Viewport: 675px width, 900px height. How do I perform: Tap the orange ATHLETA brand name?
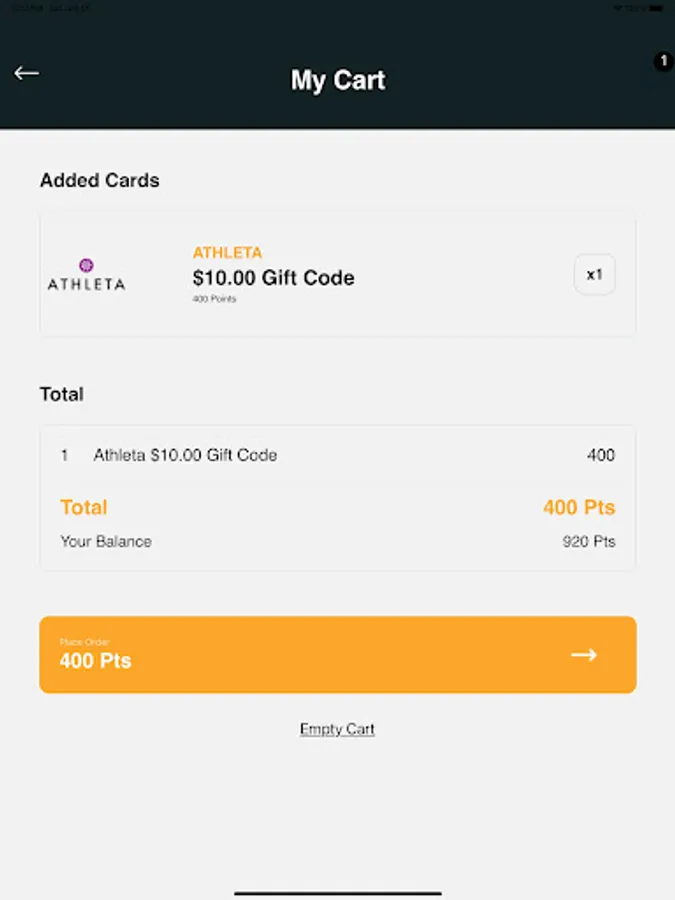(x=227, y=253)
